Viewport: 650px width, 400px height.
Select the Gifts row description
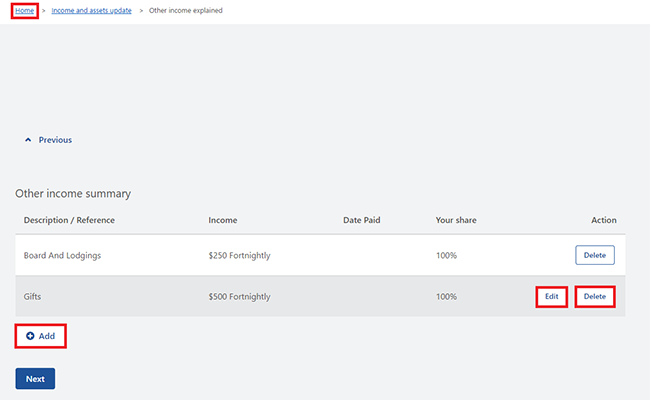click(x=35, y=297)
